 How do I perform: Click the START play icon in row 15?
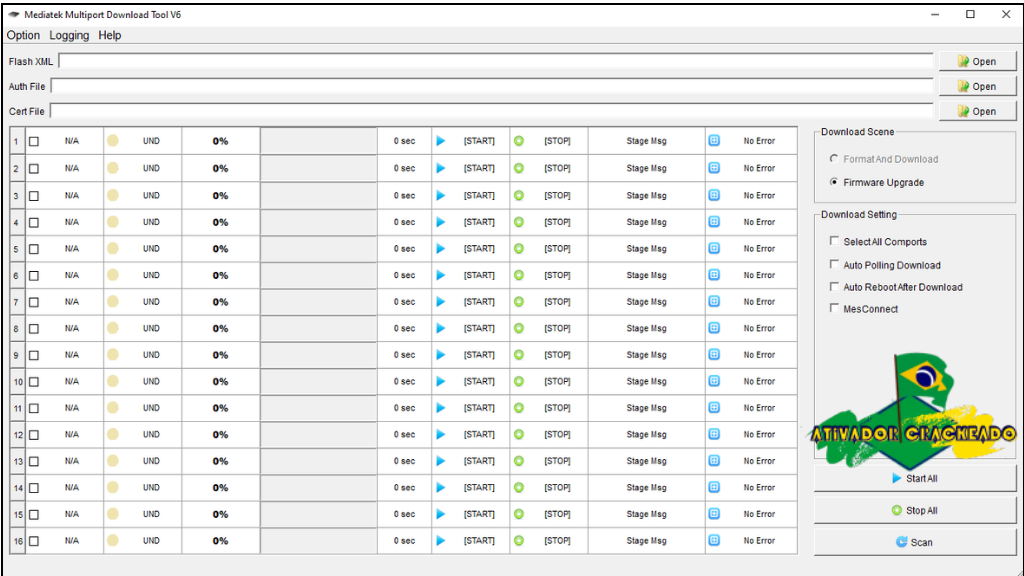pyautogui.click(x=441, y=515)
